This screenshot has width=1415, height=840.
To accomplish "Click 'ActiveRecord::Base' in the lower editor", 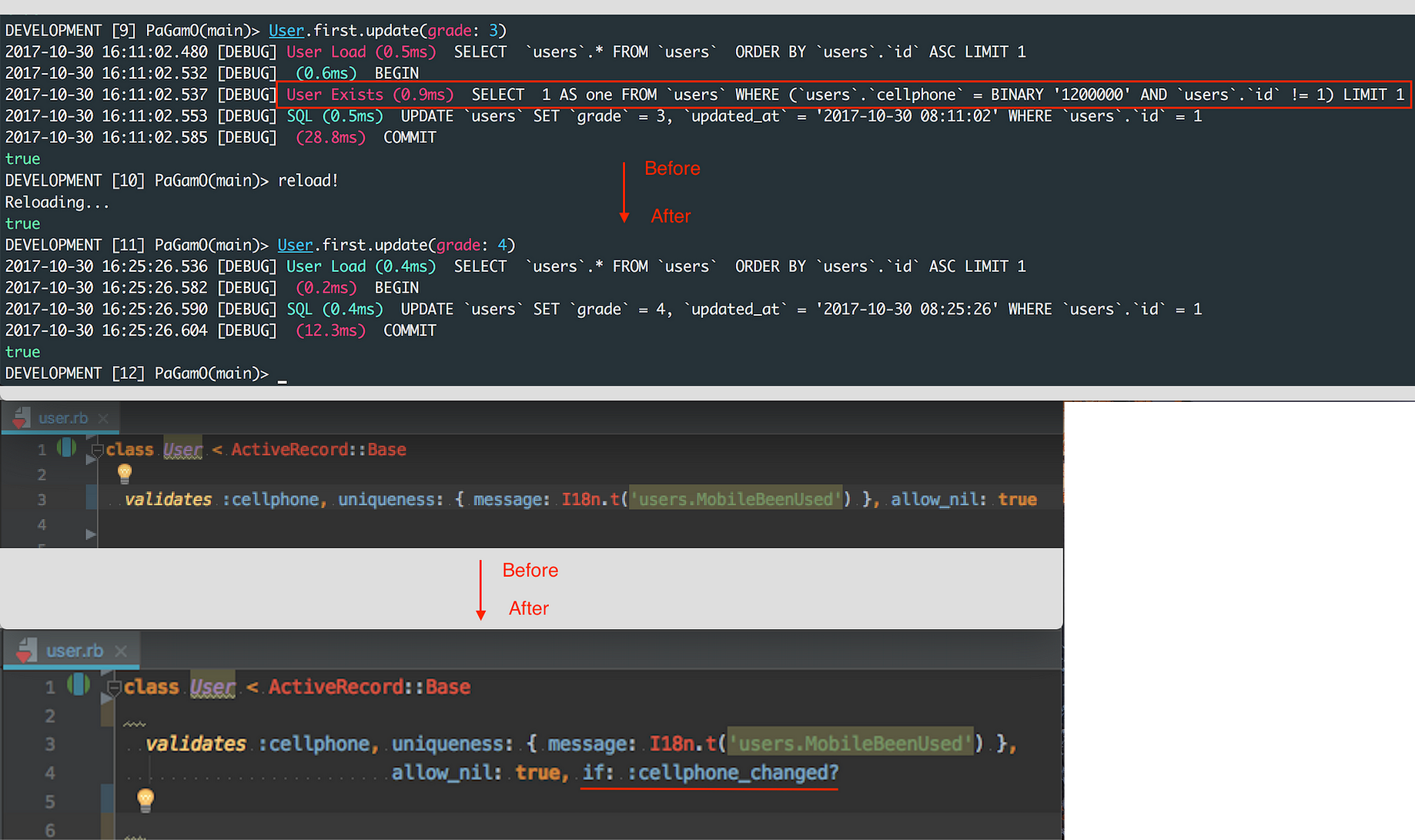I will (x=369, y=687).
